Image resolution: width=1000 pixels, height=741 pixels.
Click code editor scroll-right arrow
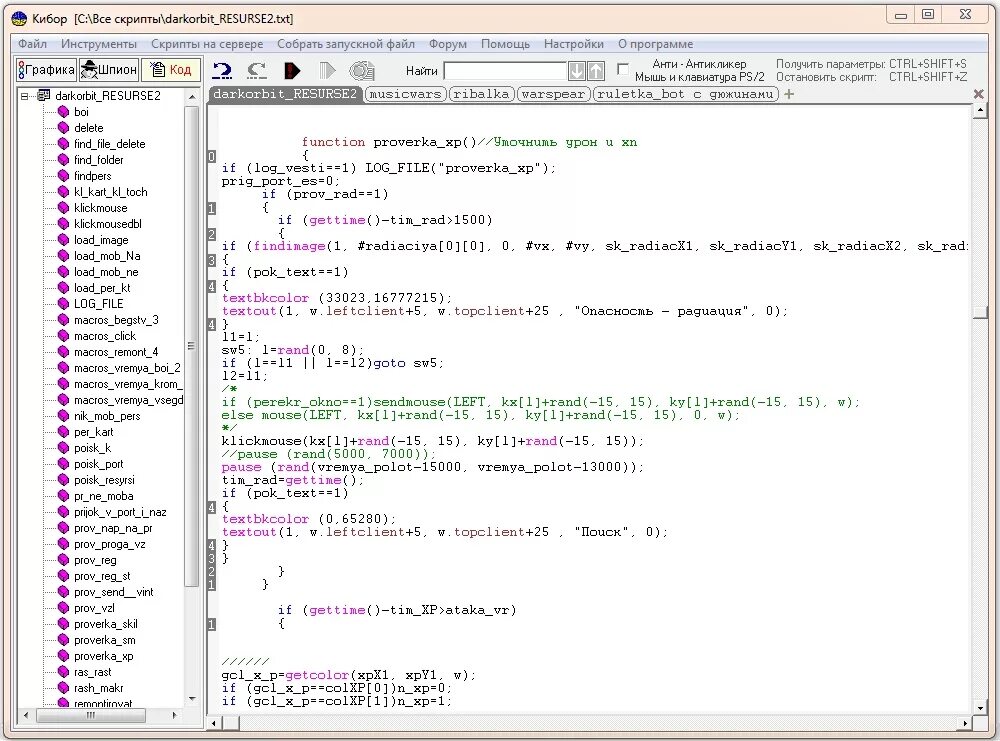tap(966, 724)
